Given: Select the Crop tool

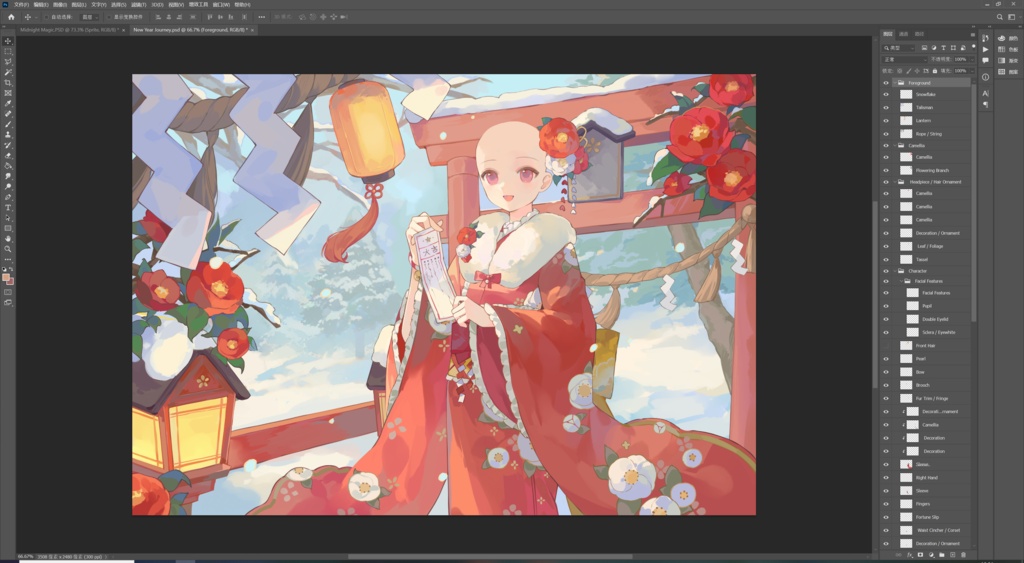Looking at the screenshot, I should 8,83.
